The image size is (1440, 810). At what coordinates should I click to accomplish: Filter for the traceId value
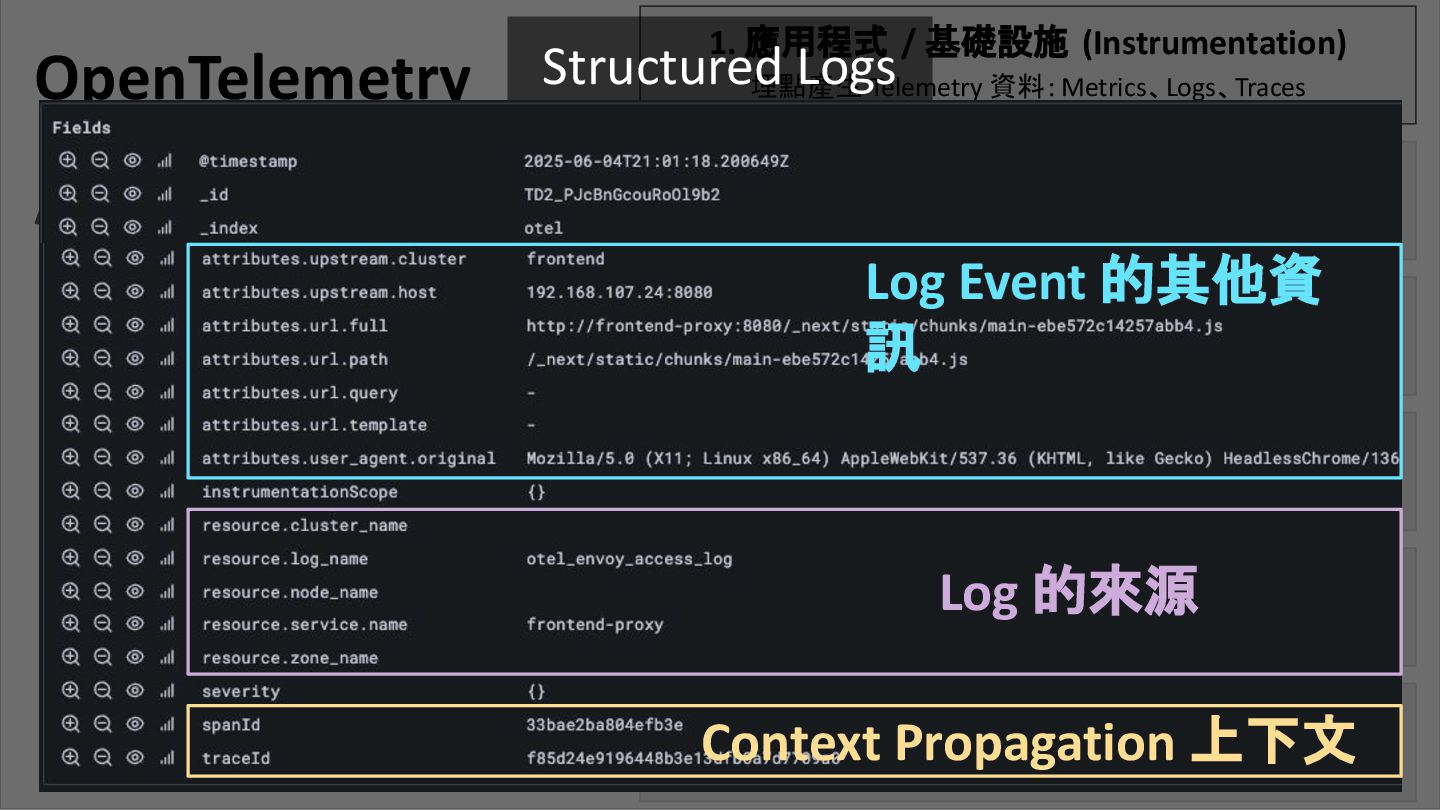70,757
